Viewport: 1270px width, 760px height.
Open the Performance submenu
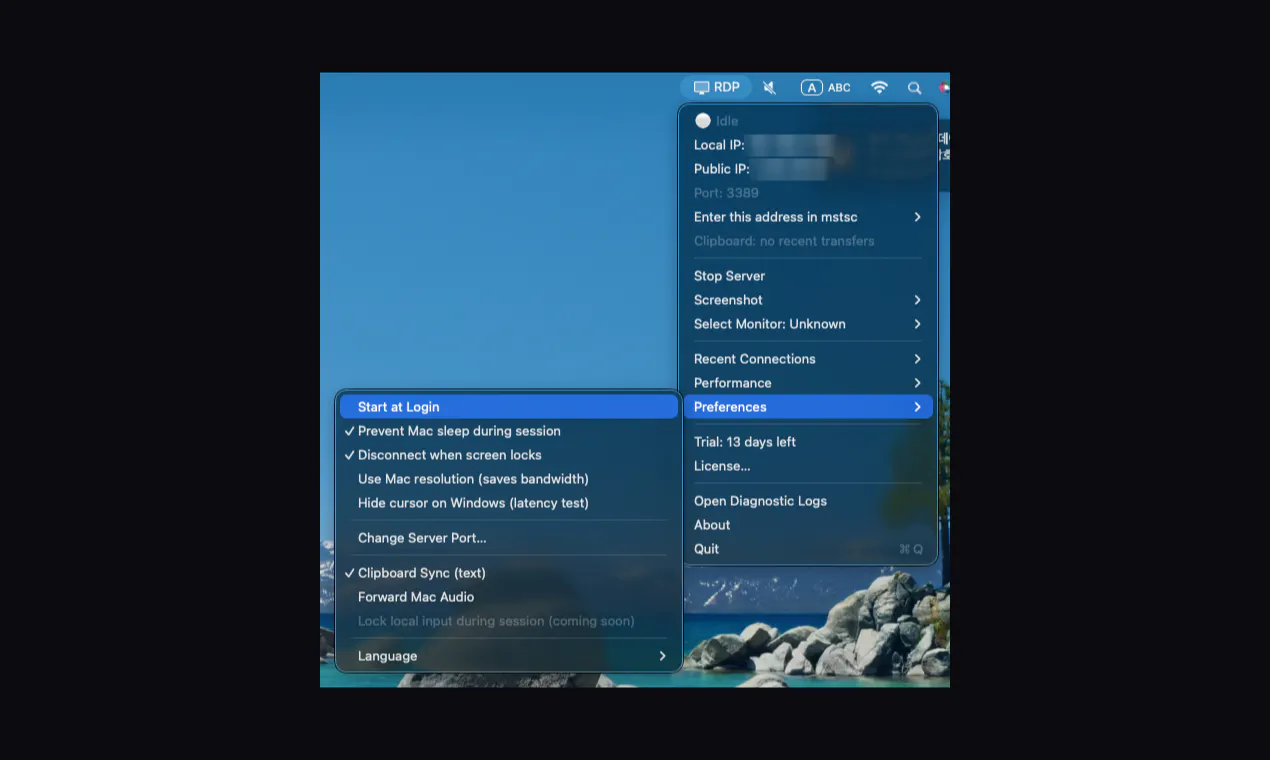[808, 383]
